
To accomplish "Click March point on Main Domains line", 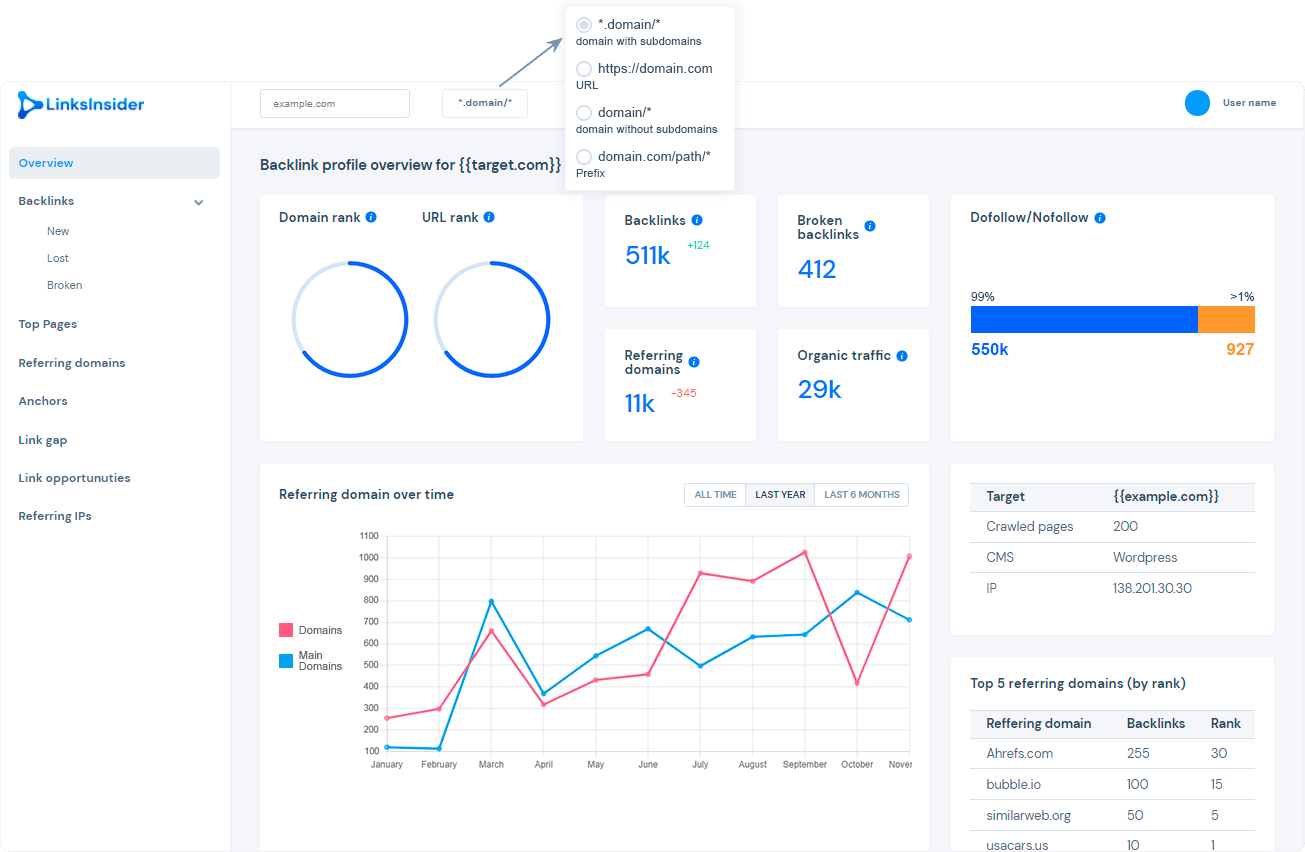I will (x=491, y=601).
